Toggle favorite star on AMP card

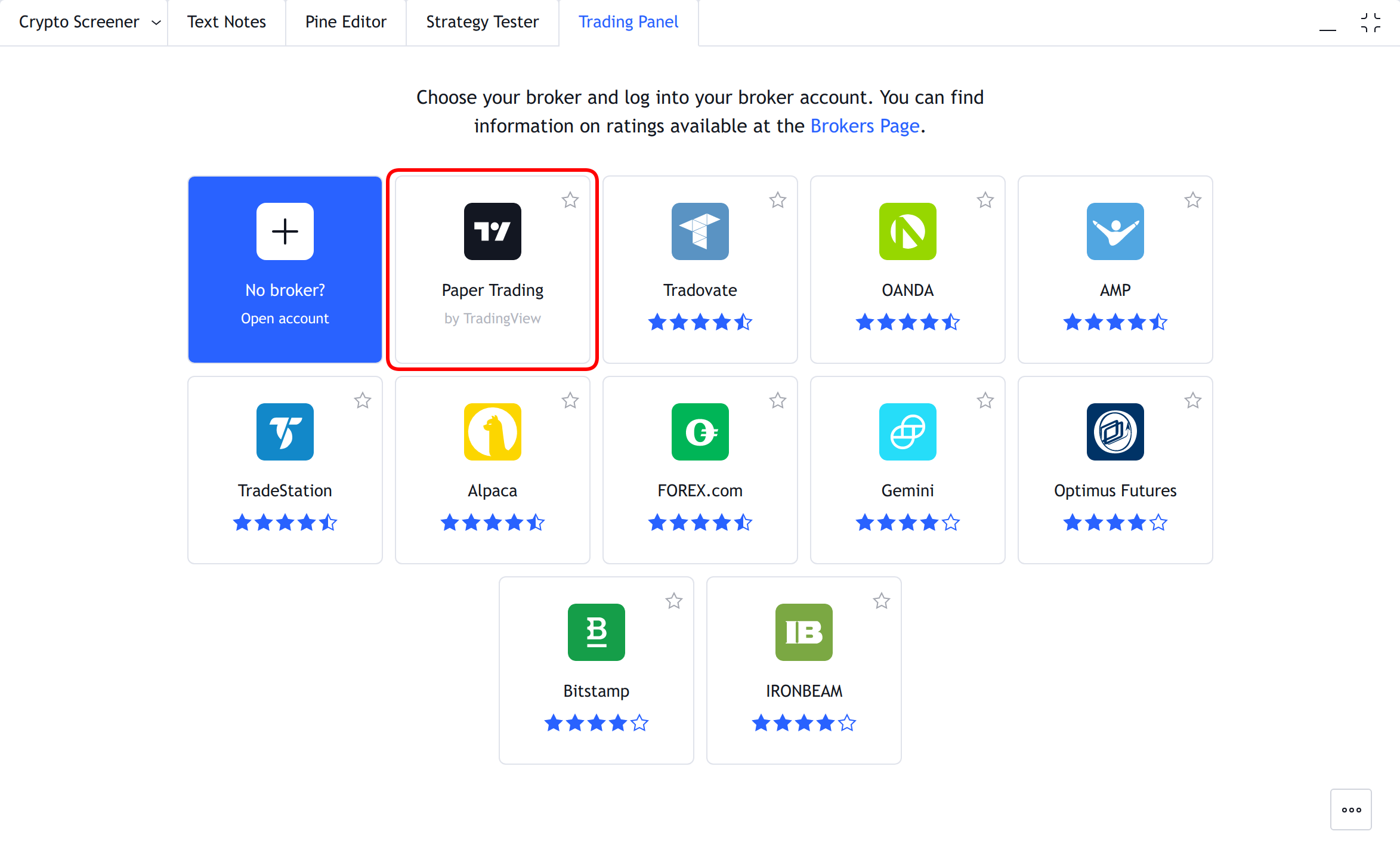point(1193,200)
